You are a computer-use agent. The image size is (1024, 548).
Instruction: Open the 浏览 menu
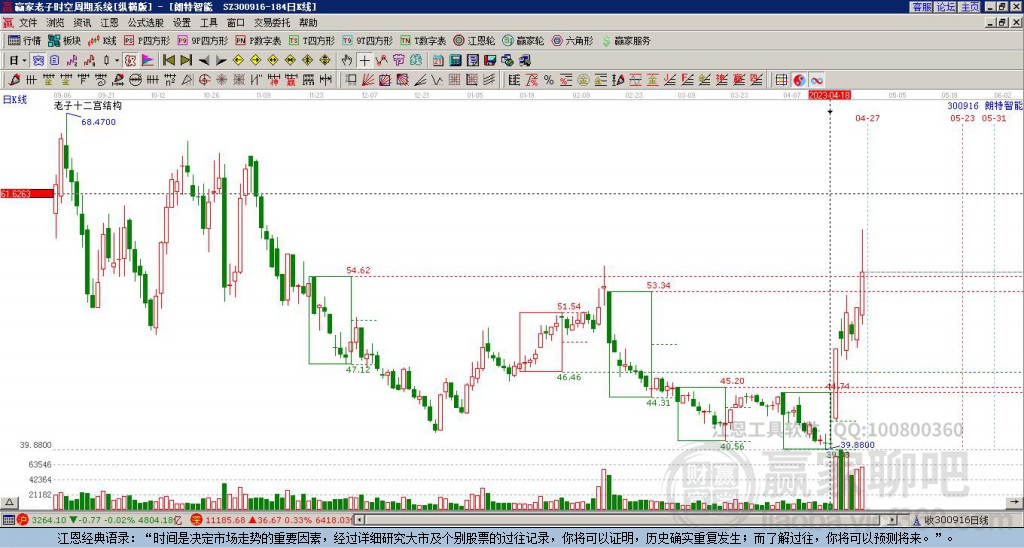pyautogui.click(x=55, y=23)
